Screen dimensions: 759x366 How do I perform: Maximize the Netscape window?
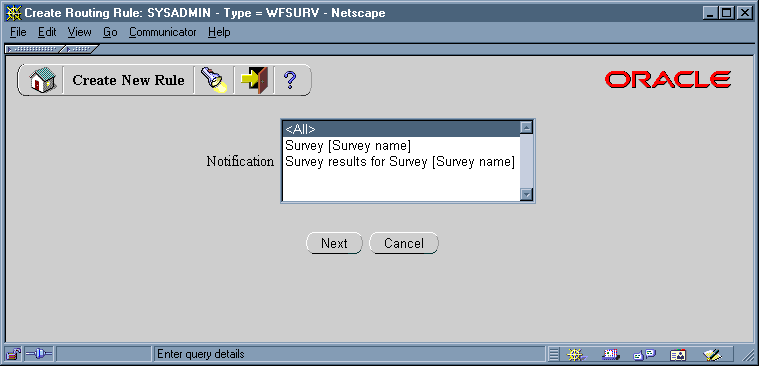[x=726, y=13]
